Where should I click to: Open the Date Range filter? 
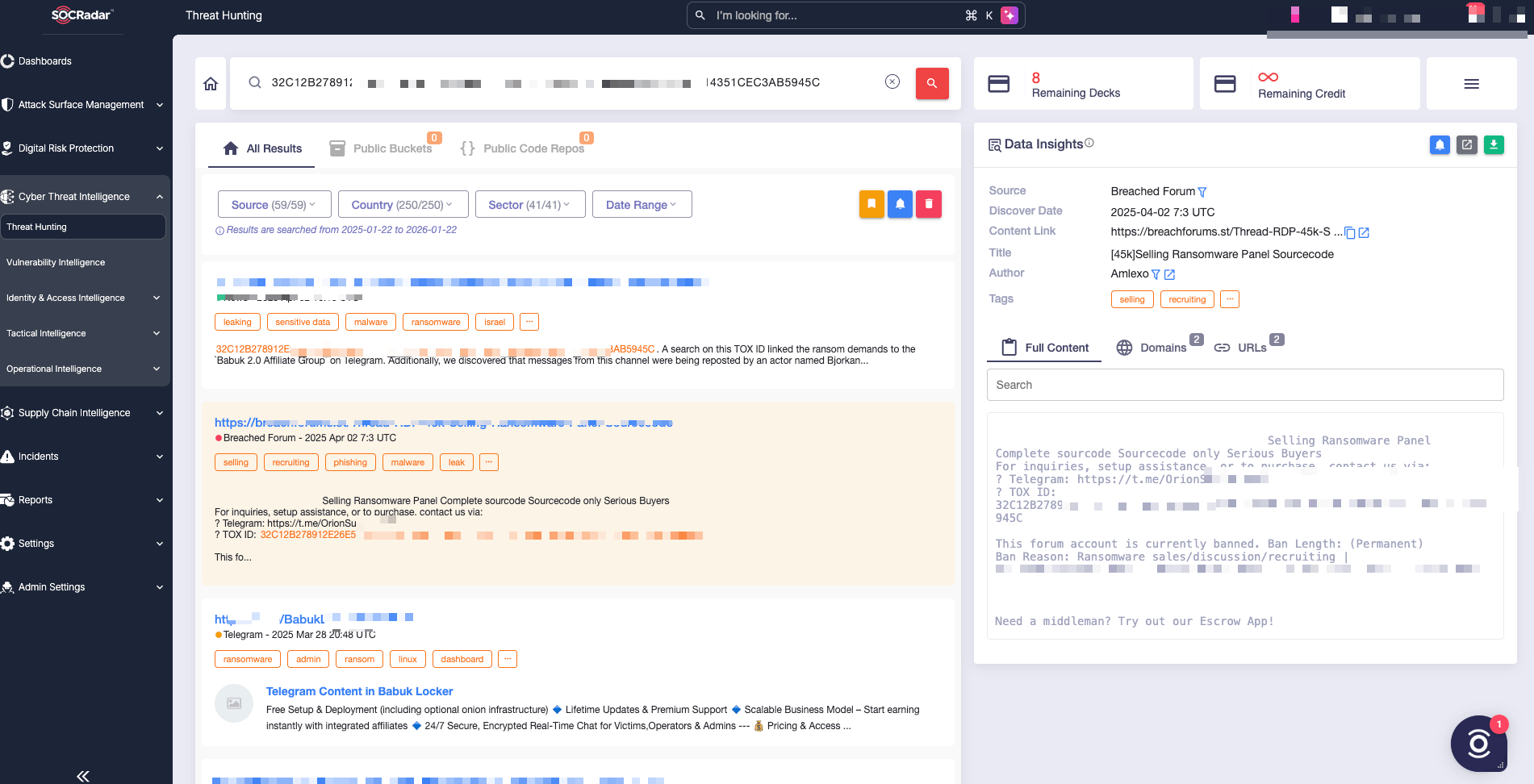click(x=642, y=204)
